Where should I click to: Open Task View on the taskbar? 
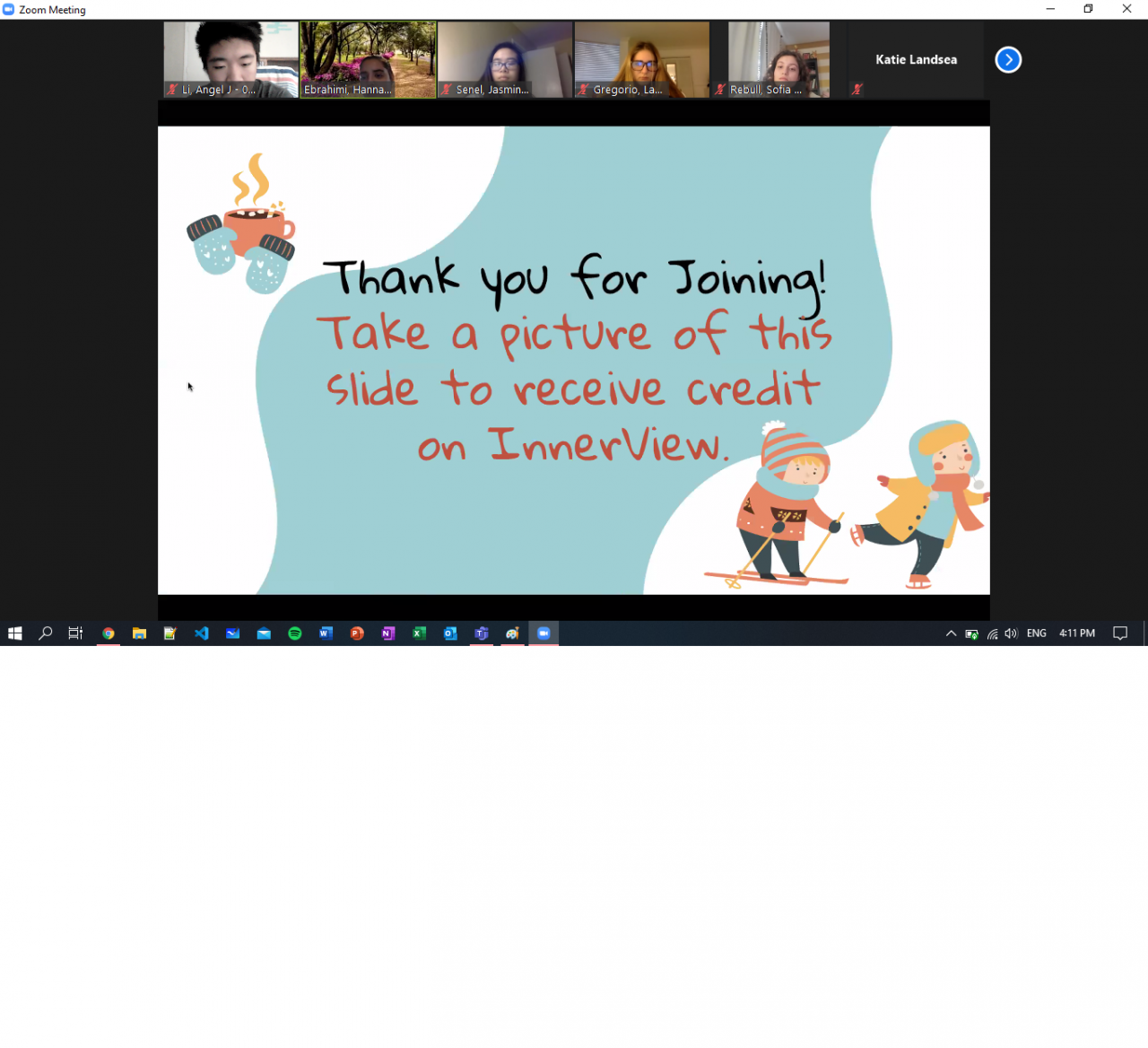tap(76, 633)
